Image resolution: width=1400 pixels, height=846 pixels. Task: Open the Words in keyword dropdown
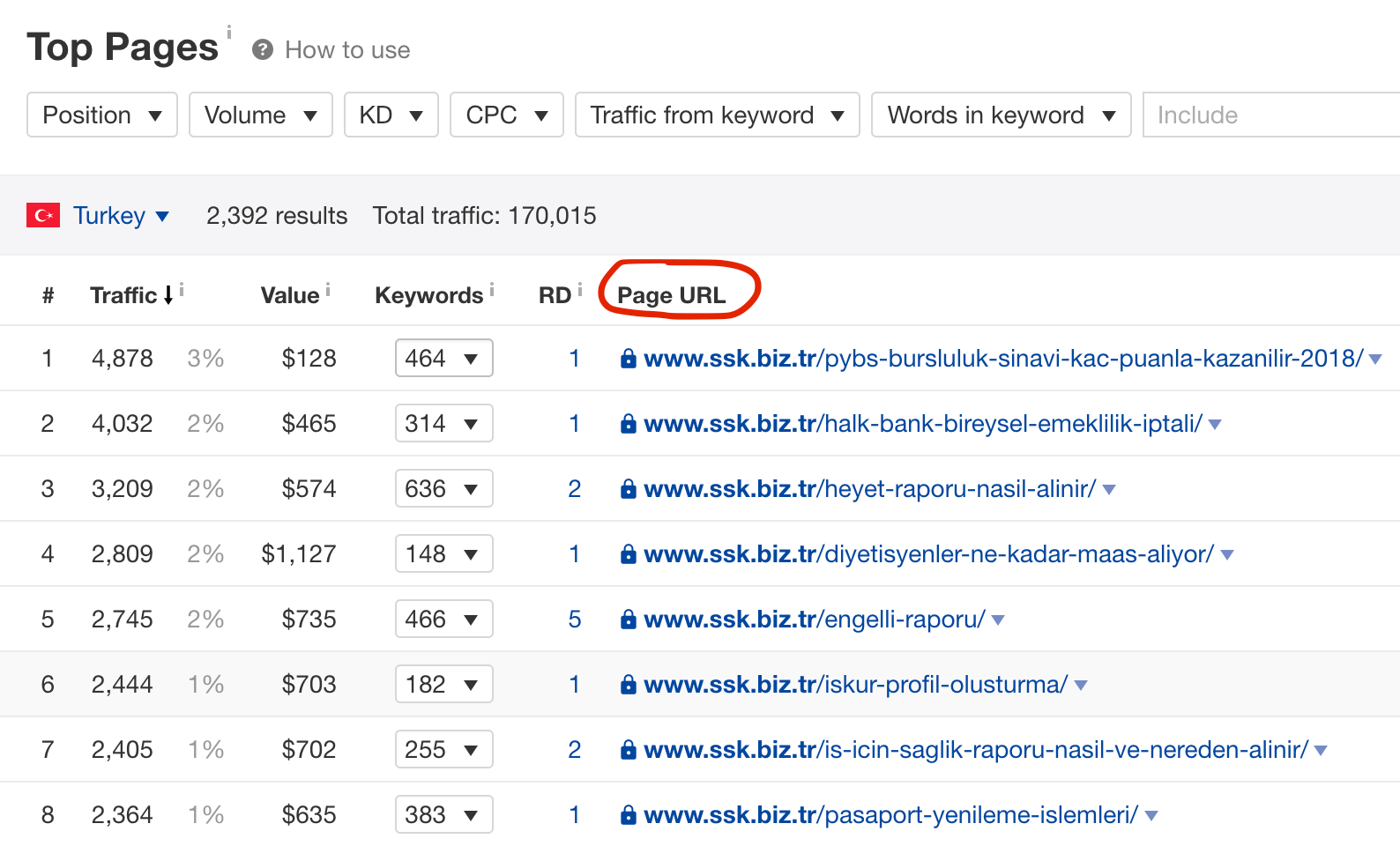click(x=1002, y=115)
